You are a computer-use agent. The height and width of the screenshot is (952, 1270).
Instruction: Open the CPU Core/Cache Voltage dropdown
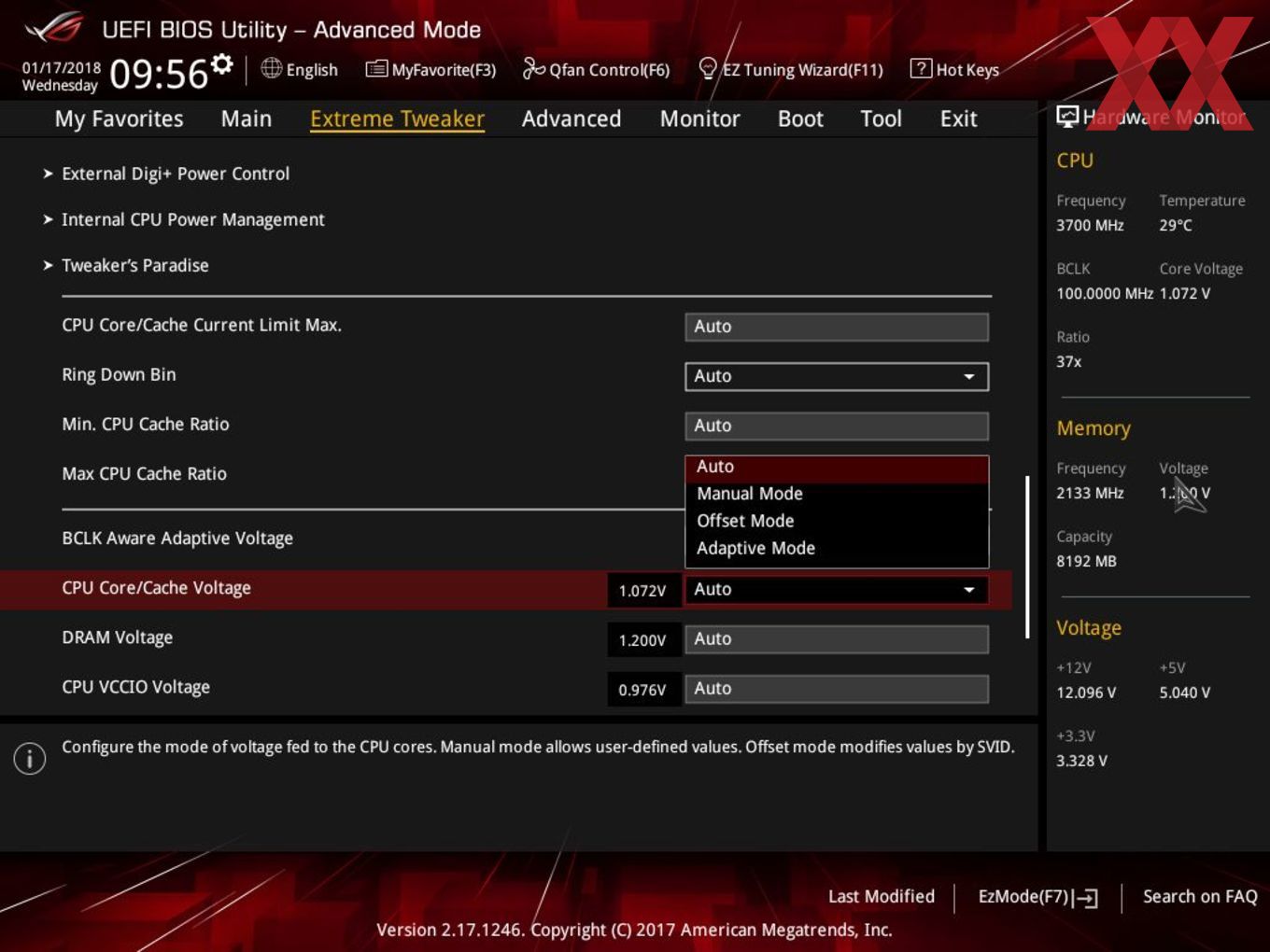pos(837,589)
